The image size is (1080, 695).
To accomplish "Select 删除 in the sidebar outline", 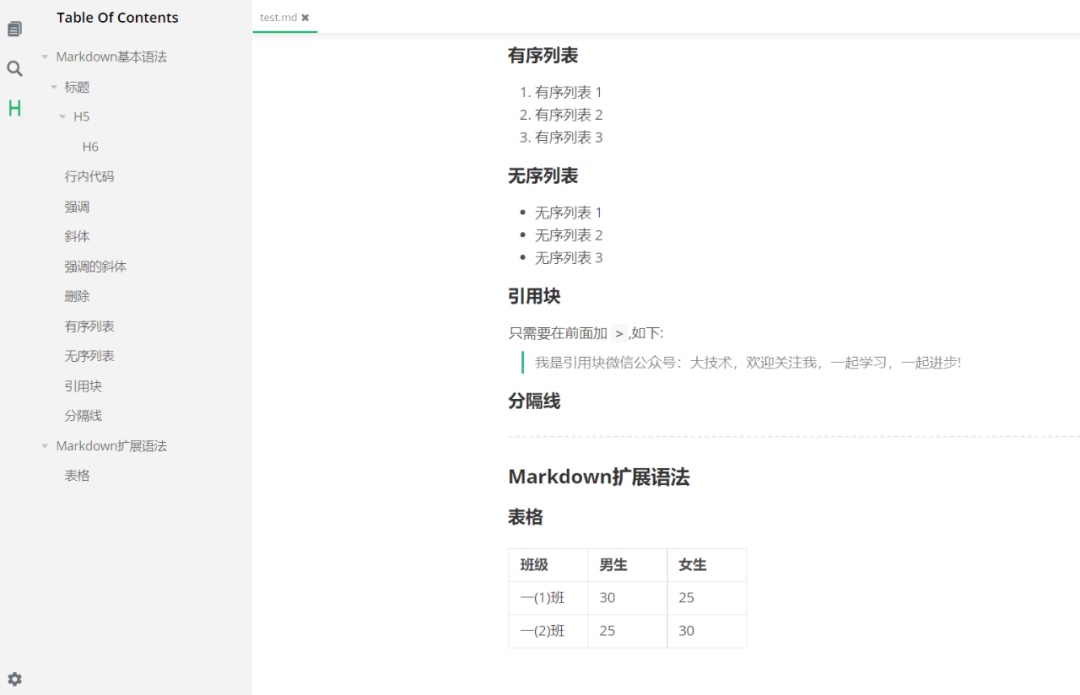I will (x=79, y=296).
